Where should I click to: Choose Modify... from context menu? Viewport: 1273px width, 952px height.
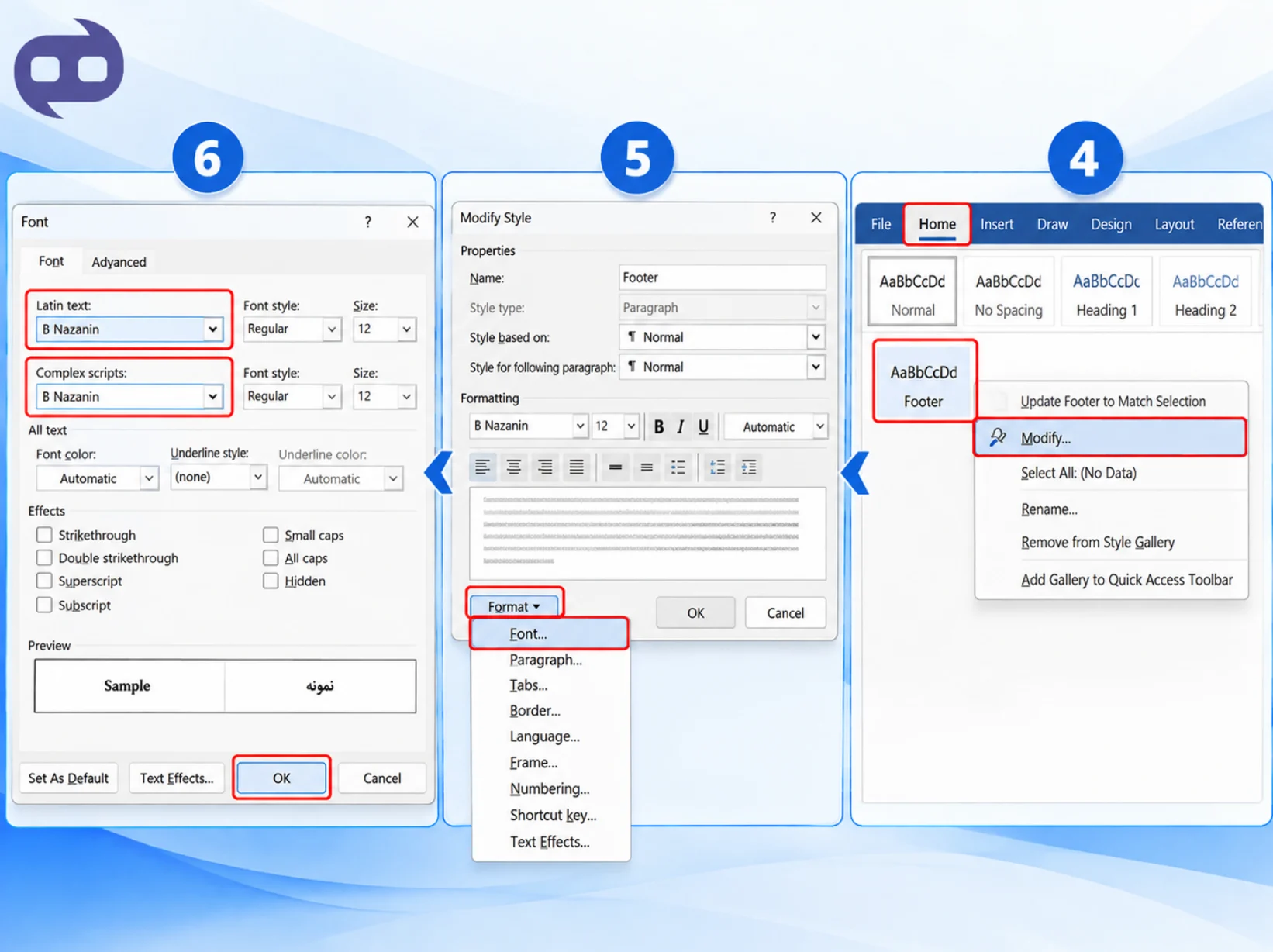point(1110,438)
